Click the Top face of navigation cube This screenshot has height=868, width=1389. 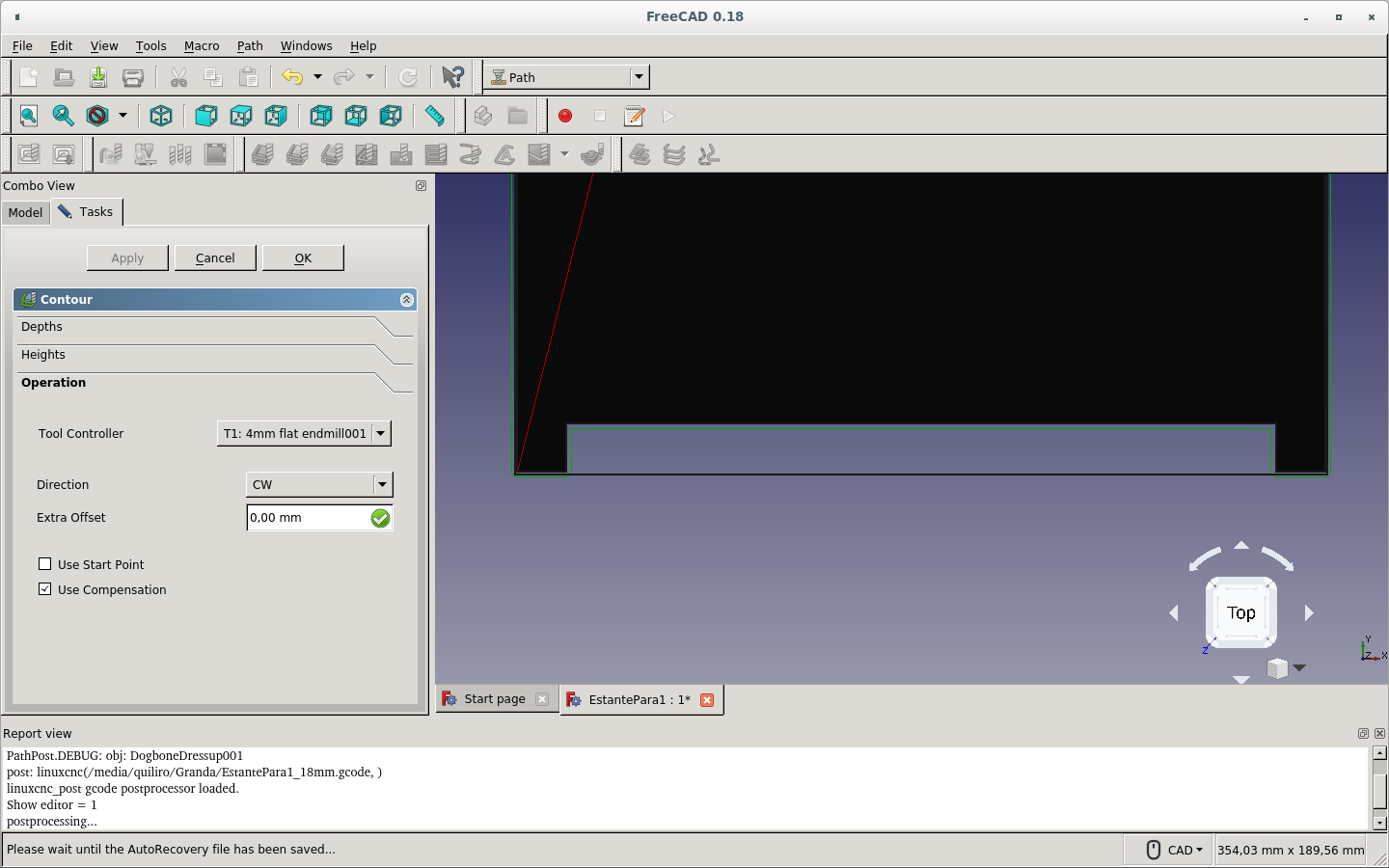(x=1241, y=612)
